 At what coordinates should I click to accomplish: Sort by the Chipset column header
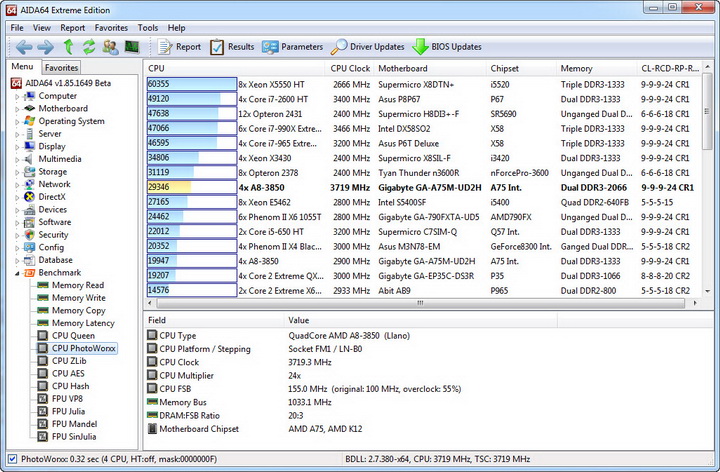[522, 68]
